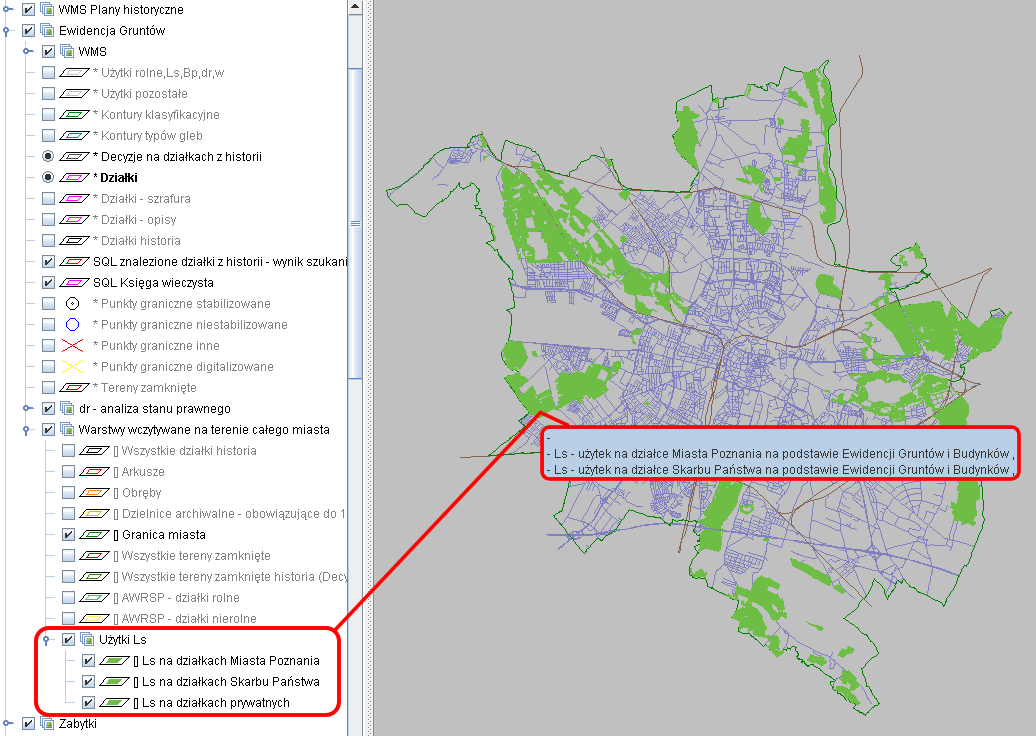Select the Kontury klasyfikacyjne layer item

155,115
